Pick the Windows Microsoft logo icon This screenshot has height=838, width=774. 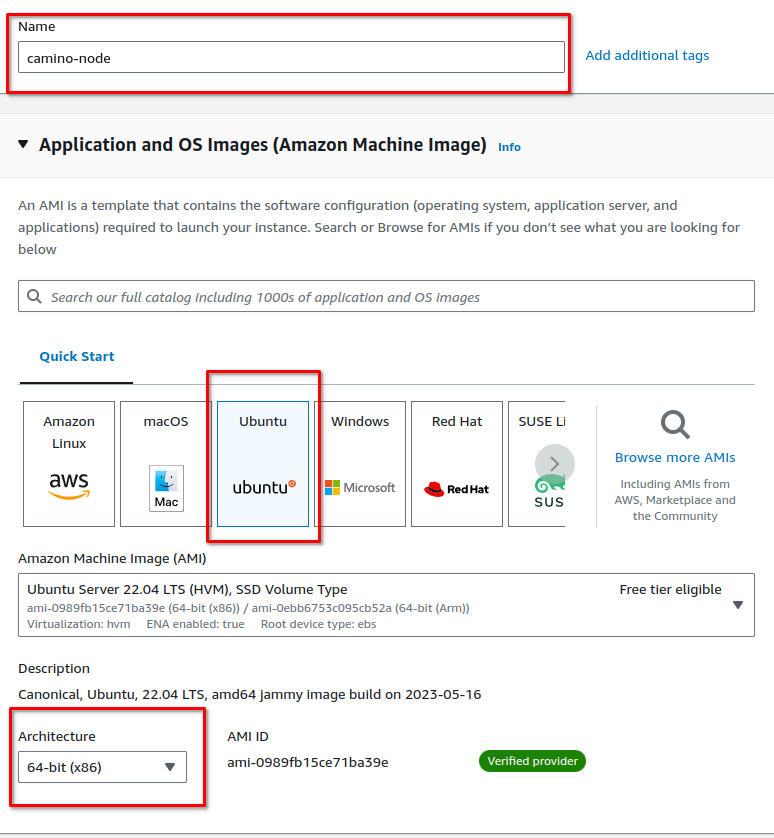tap(360, 487)
